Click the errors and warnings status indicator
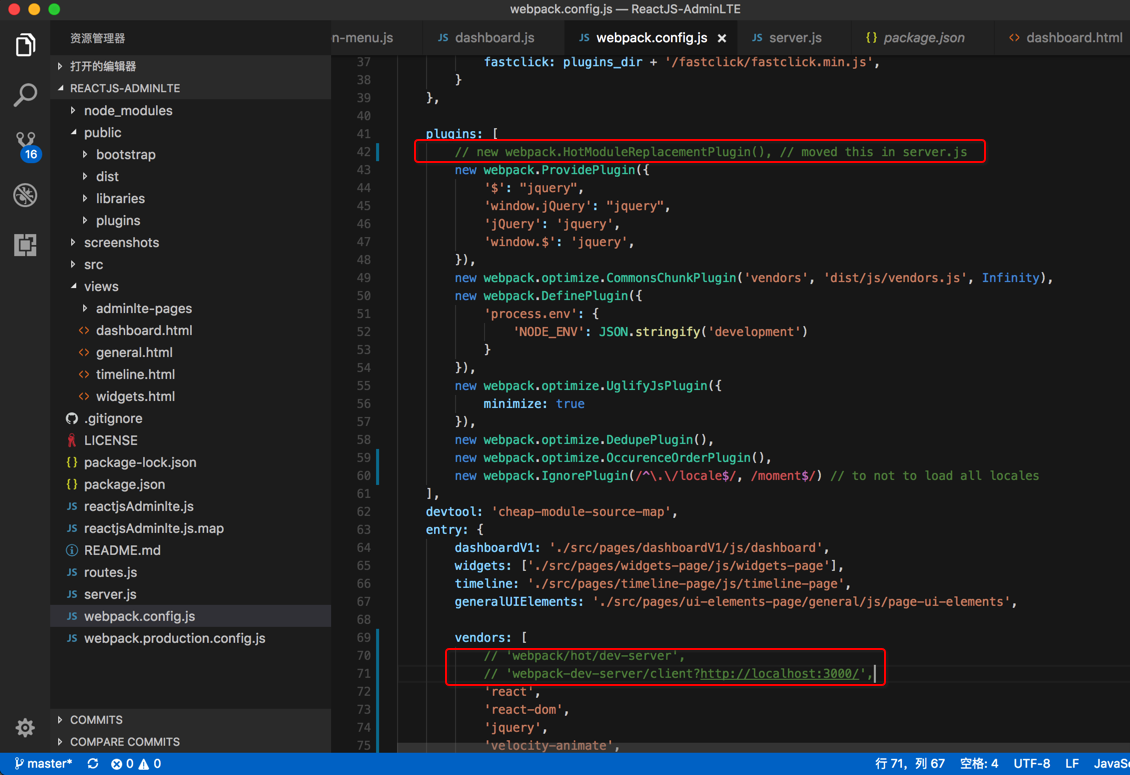 click(x=136, y=764)
